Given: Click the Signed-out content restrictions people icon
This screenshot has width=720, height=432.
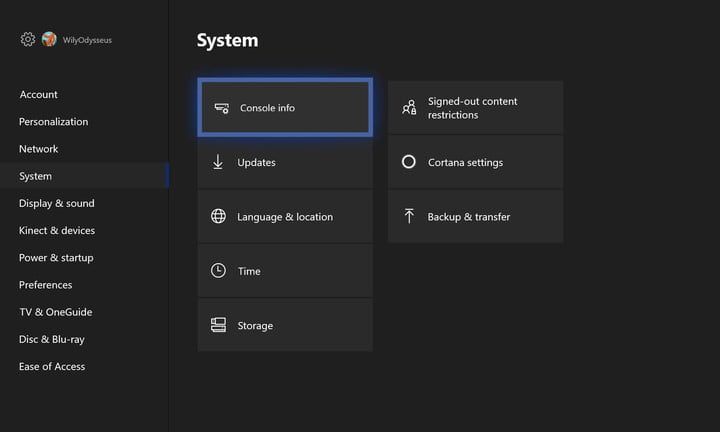Looking at the screenshot, I should [409, 107].
